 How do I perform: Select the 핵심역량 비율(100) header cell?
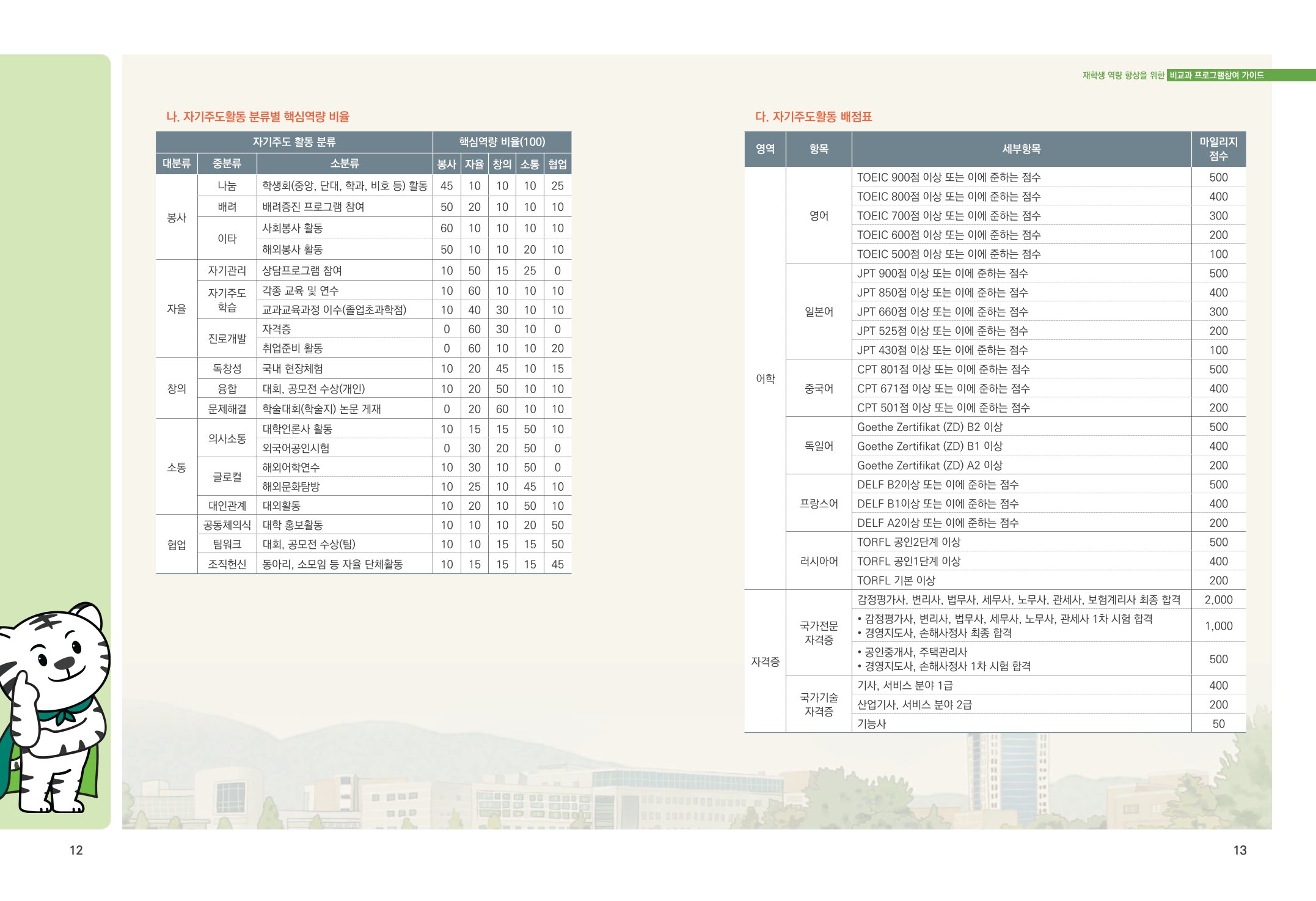502,142
